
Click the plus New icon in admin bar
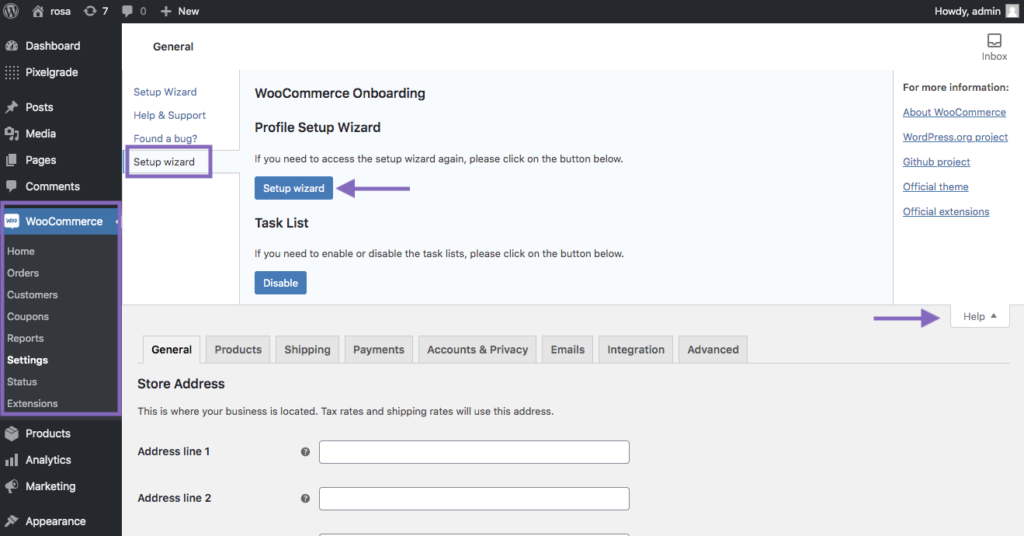[166, 11]
